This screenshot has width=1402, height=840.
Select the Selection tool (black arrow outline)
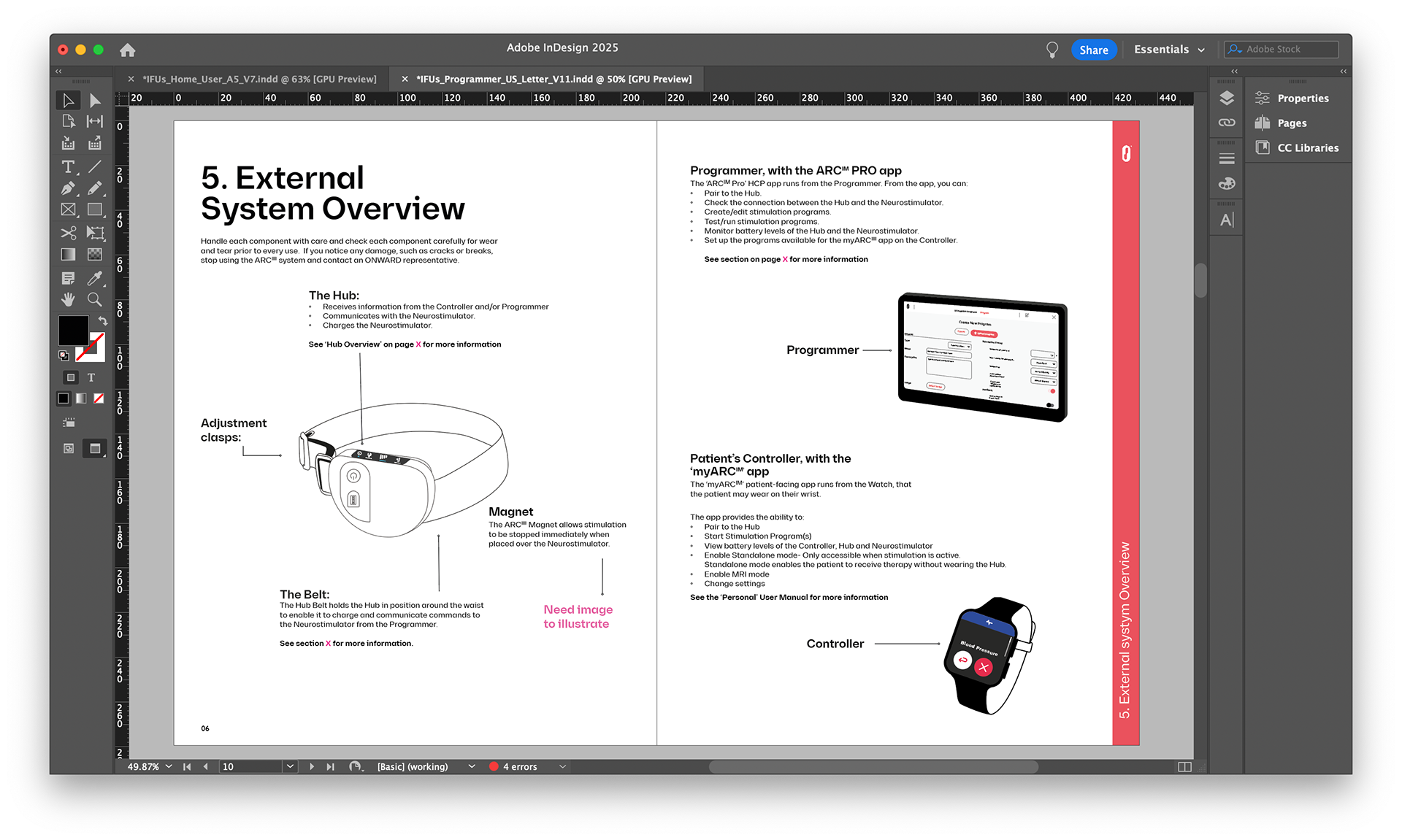(x=69, y=100)
